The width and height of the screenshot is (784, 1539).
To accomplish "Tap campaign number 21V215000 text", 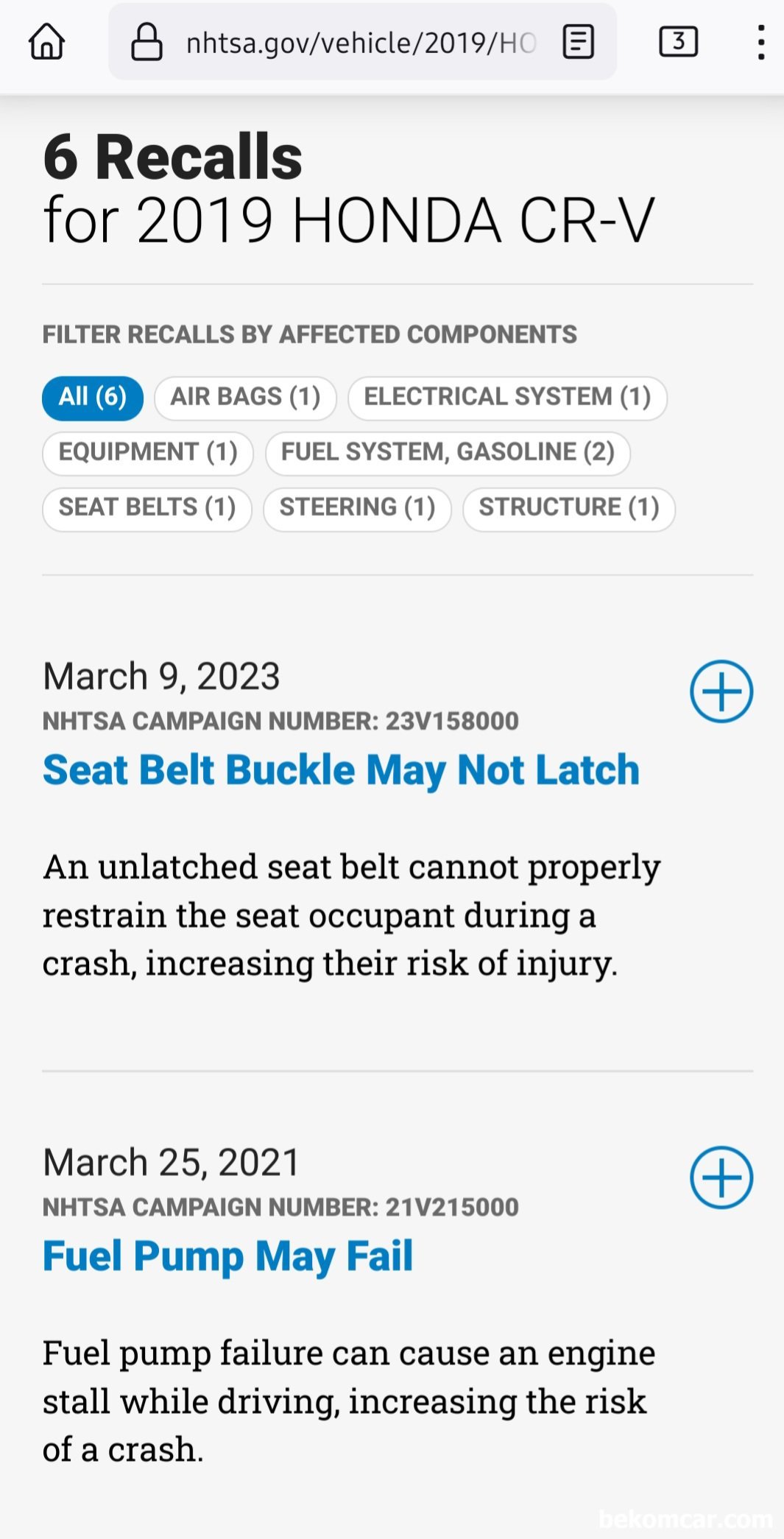I will [452, 1207].
